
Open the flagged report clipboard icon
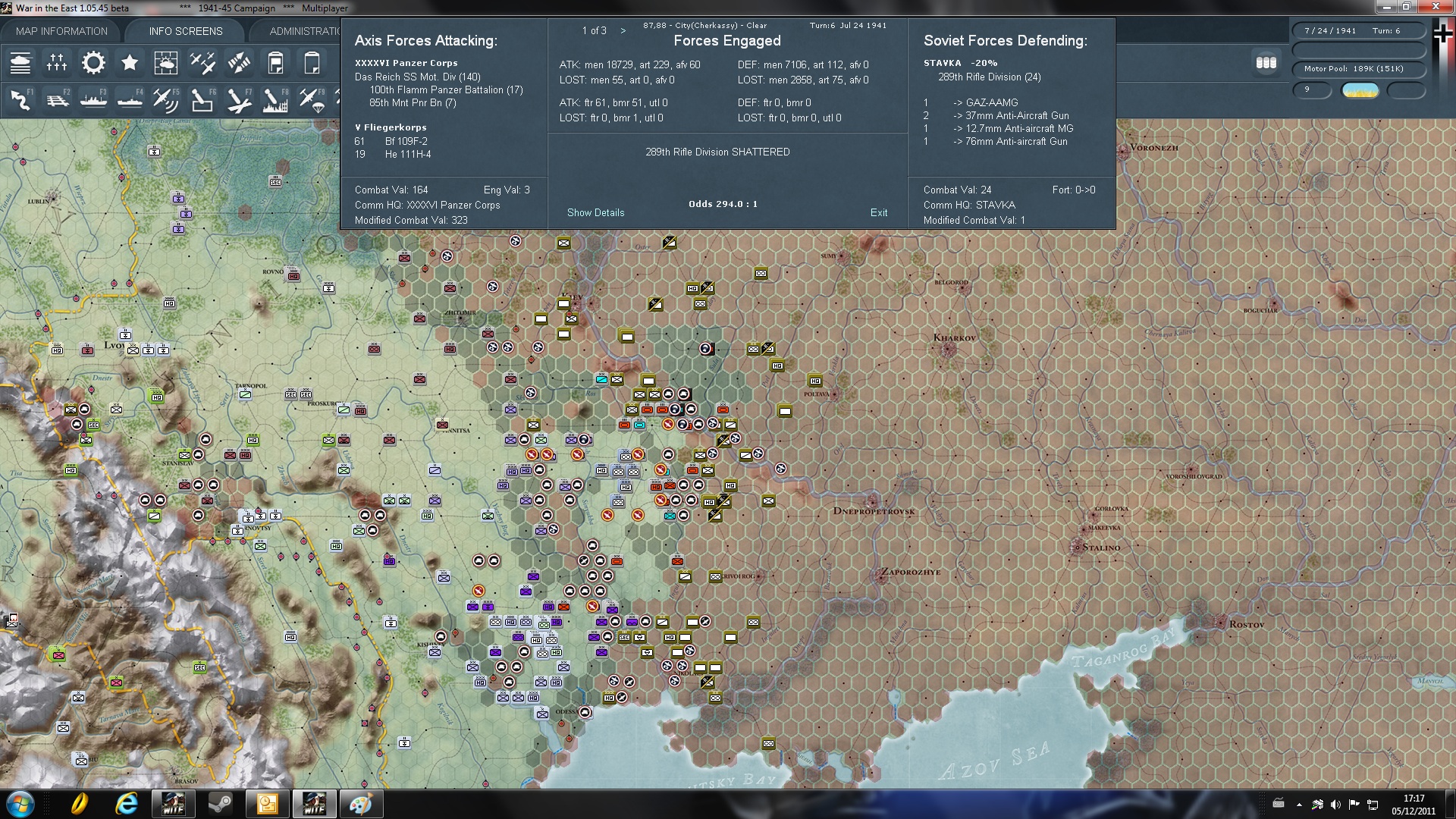(275, 63)
